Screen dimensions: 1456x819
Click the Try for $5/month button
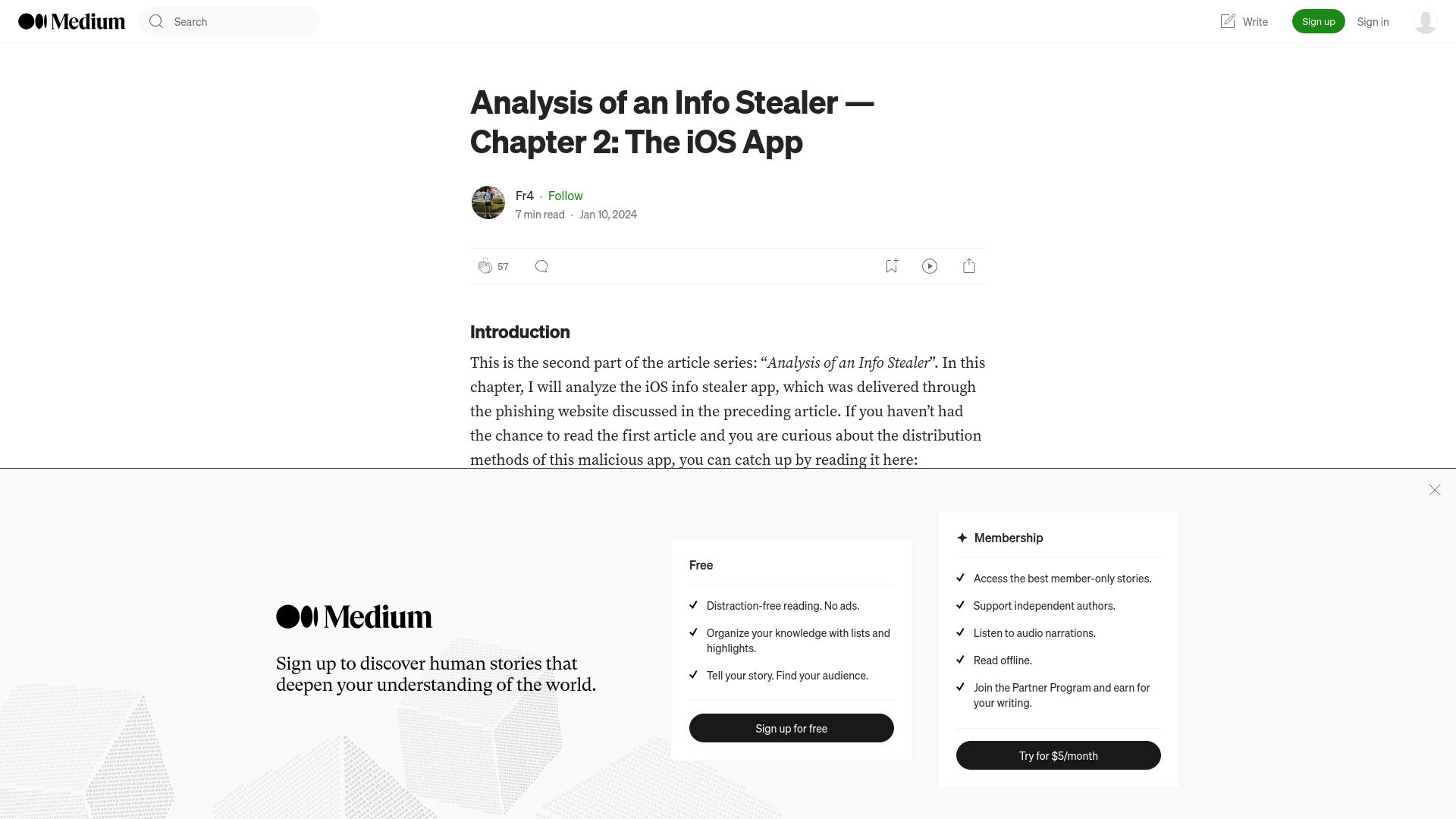[1058, 755]
